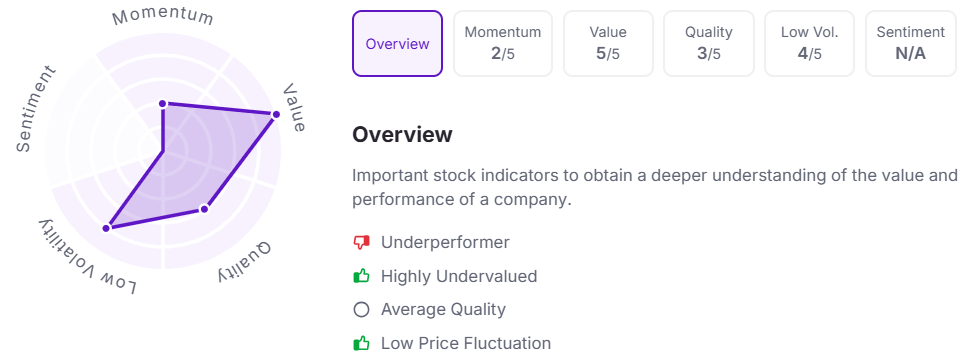
Task: Click the Momentum data point on radar chart
Action: coord(163,104)
